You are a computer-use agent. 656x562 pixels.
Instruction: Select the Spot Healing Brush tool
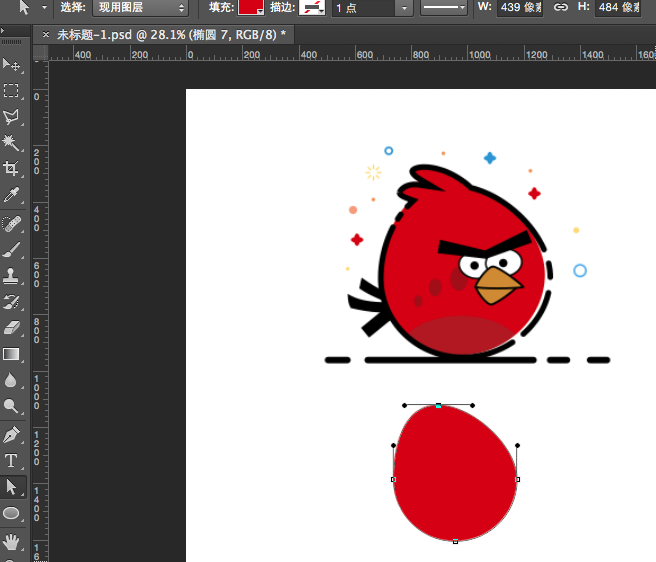tap(11, 224)
